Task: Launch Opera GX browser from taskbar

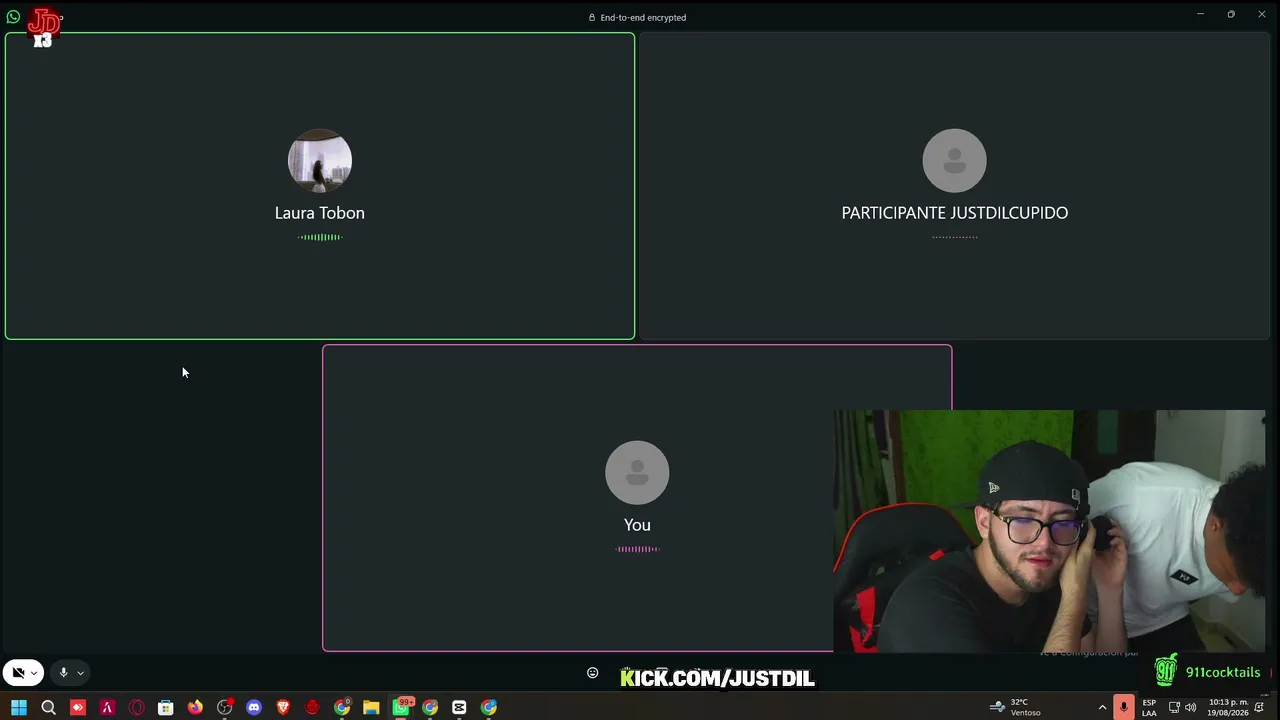Action: (x=137, y=708)
